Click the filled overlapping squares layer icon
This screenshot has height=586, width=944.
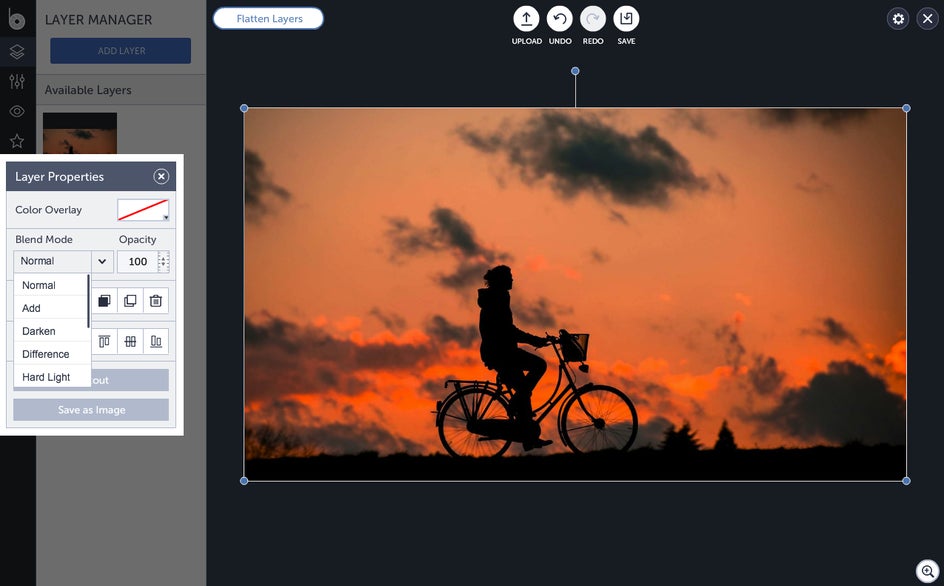click(x=104, y=301)
